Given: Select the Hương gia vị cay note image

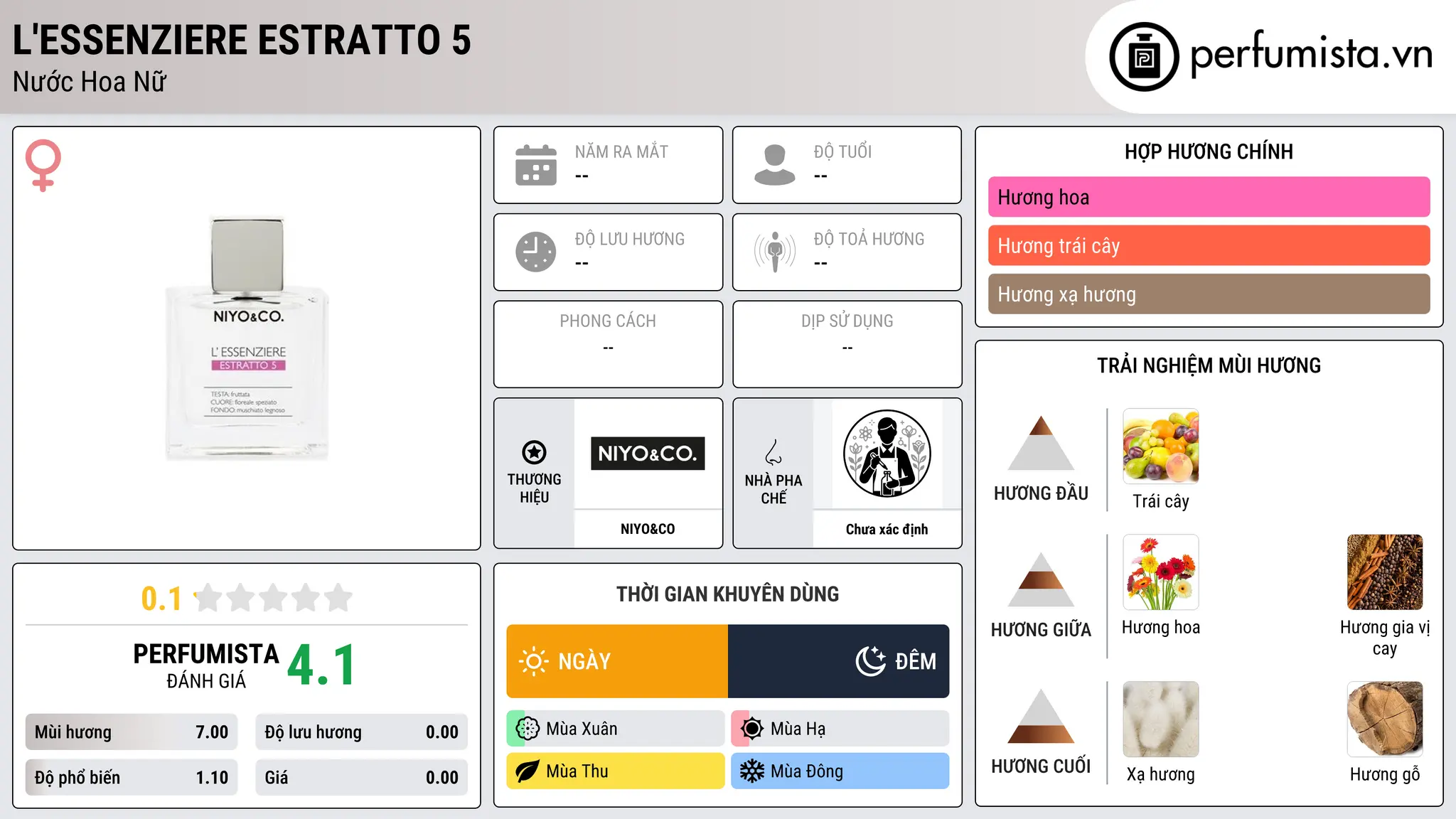Looking at the screenshot, I should coord(1385,572).
